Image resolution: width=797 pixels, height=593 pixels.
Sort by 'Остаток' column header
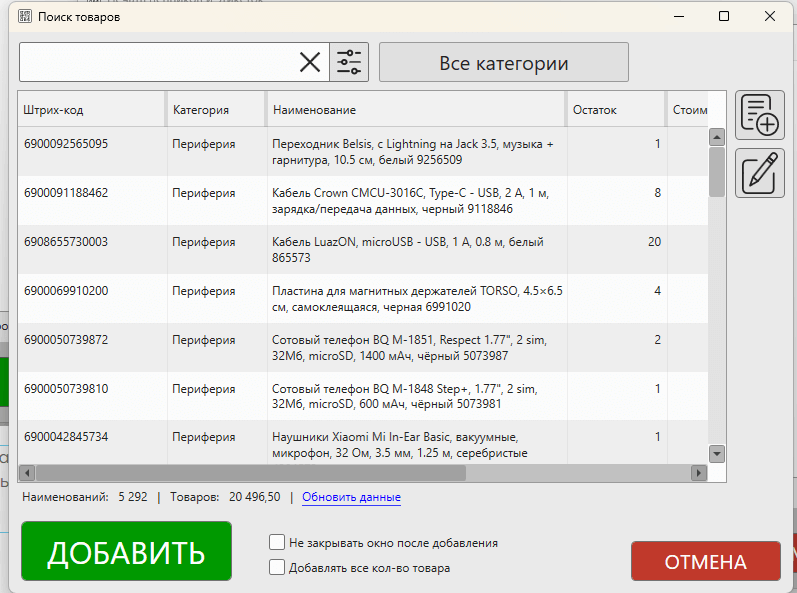(x=614, y=109)
